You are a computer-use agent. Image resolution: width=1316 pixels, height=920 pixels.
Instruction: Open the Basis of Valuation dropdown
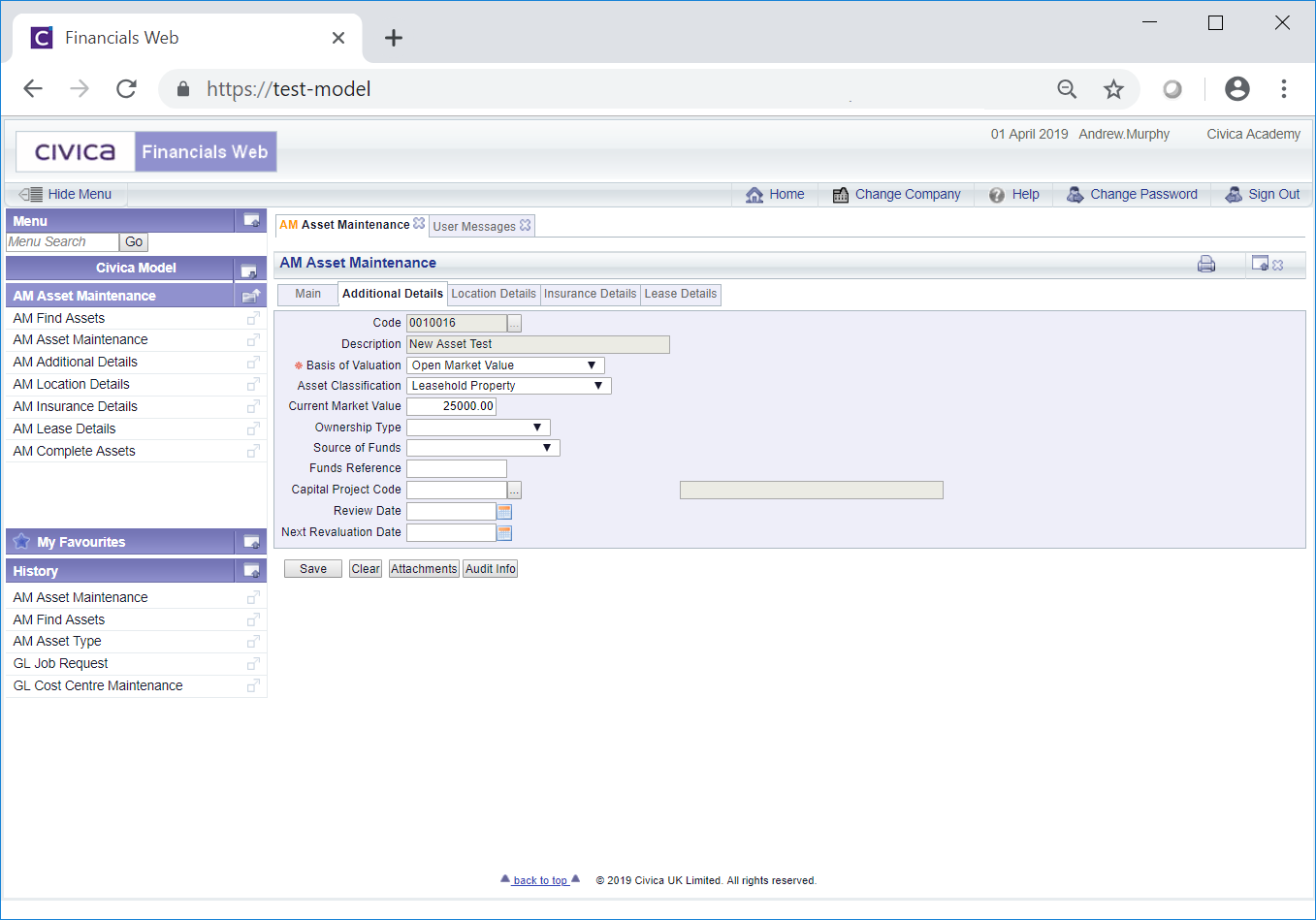coord(505,365)
